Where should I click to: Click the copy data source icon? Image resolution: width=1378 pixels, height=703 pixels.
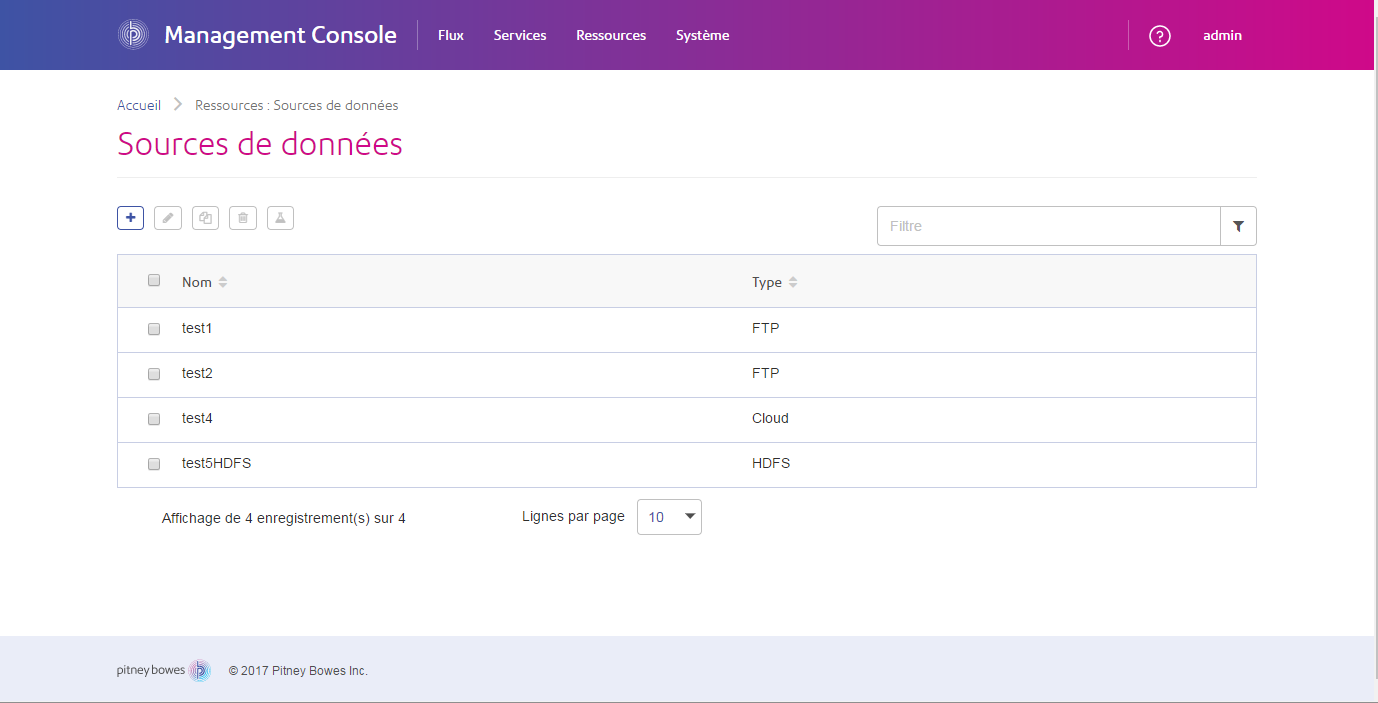coord(205,217)
